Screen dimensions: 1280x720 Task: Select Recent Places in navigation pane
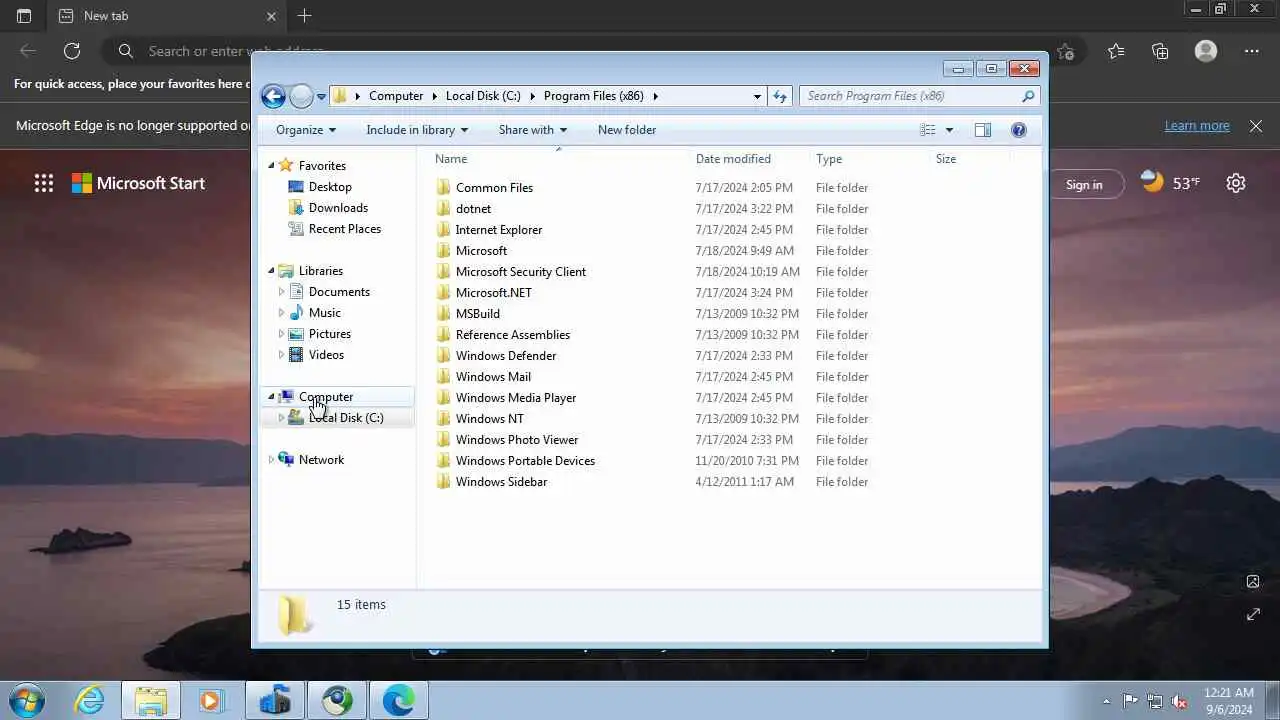pyautogui.click(x=345, y=229)
